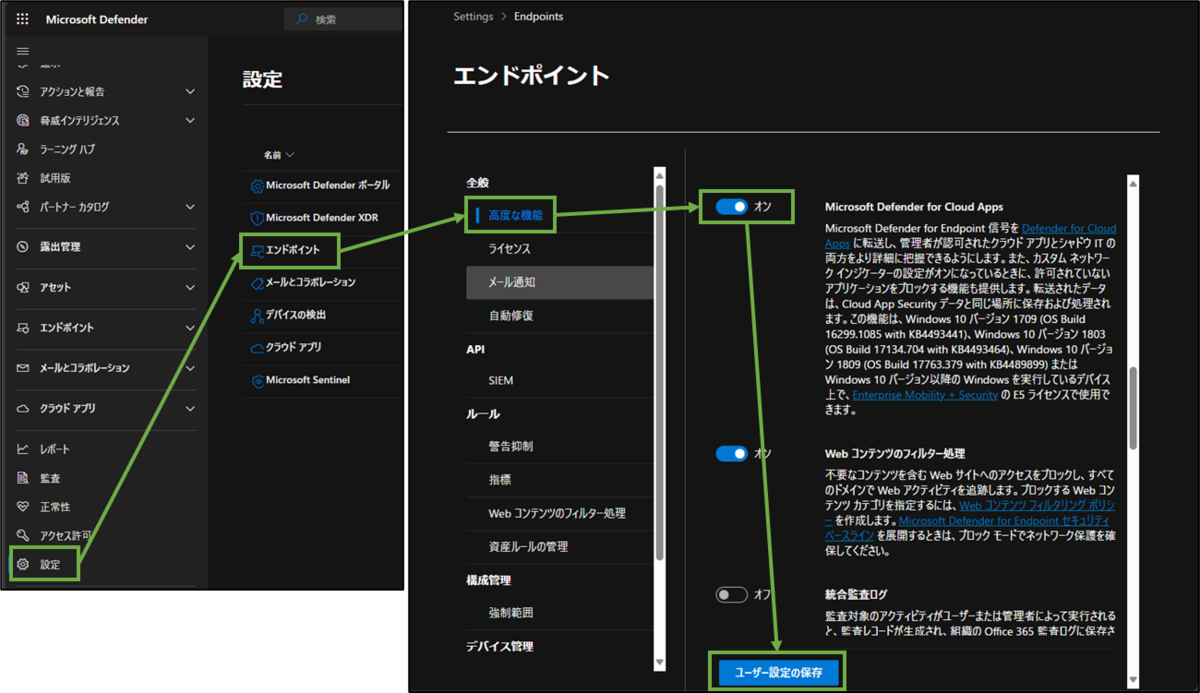Turn off Microsoft Defender for Cloud Apps toggle

tap(732, 206)
